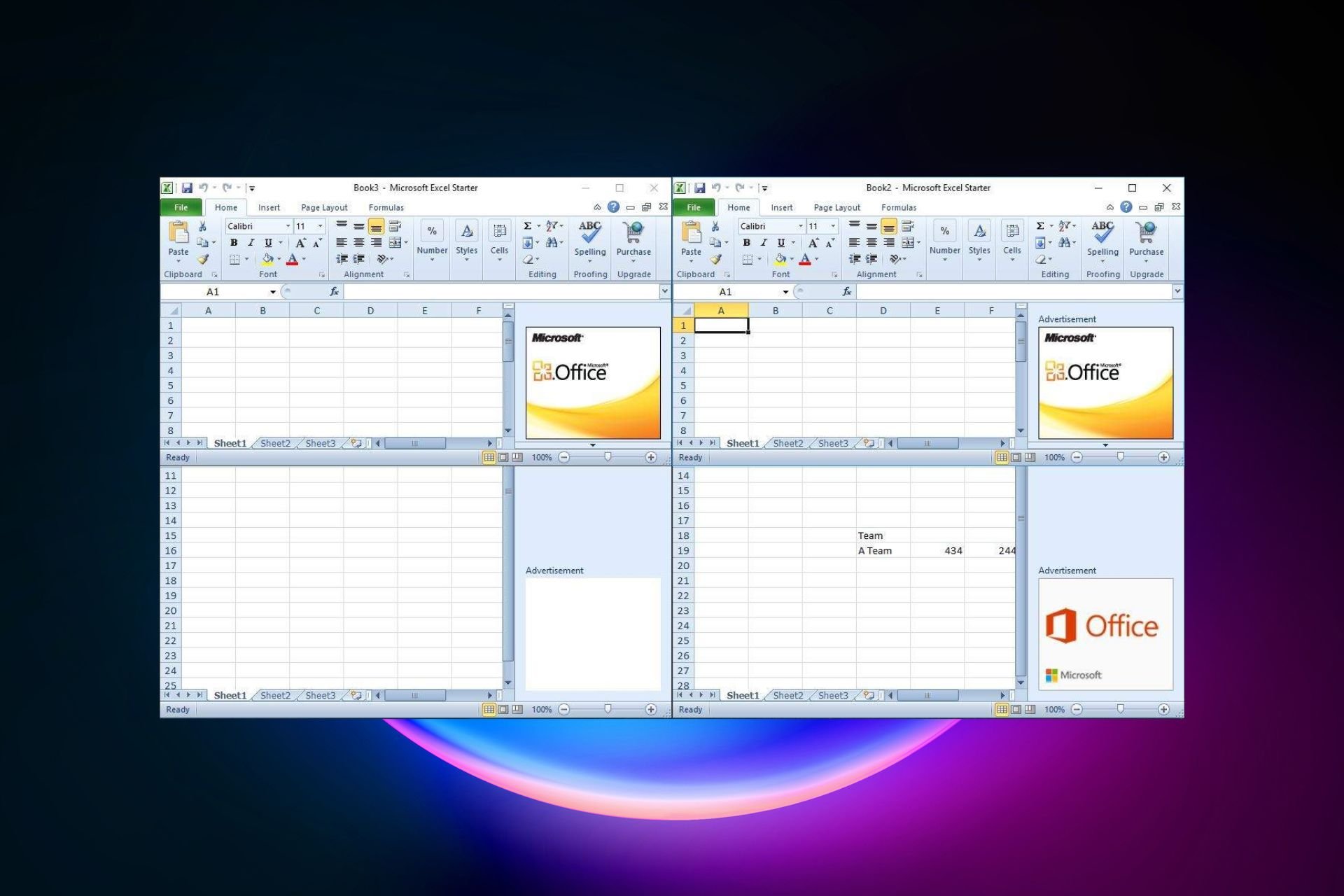Click the Format Painter brush in Book3
Image resolution: width=1344 pixels, height=896 pixels.
tap(203, 259)
